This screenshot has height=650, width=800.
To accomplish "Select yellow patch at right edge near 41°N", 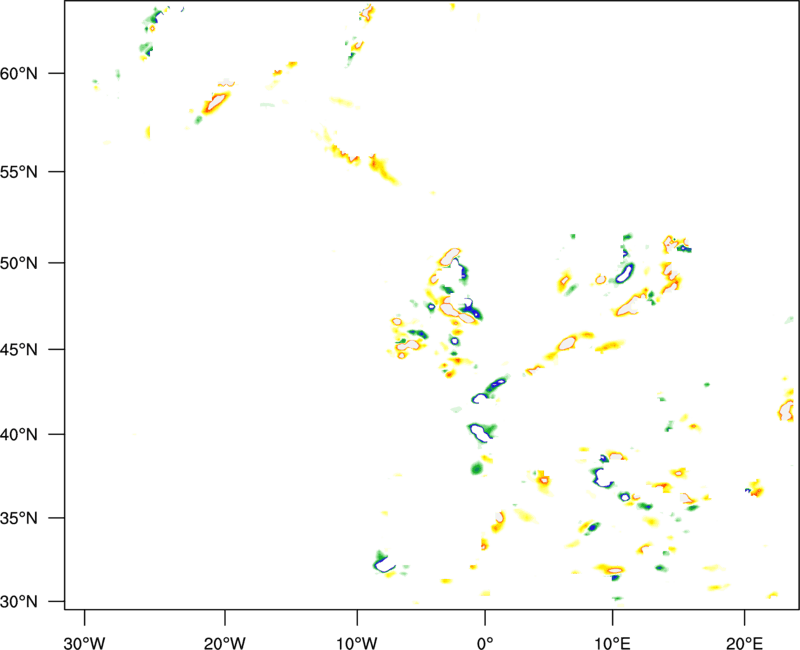I will [786, 407].
